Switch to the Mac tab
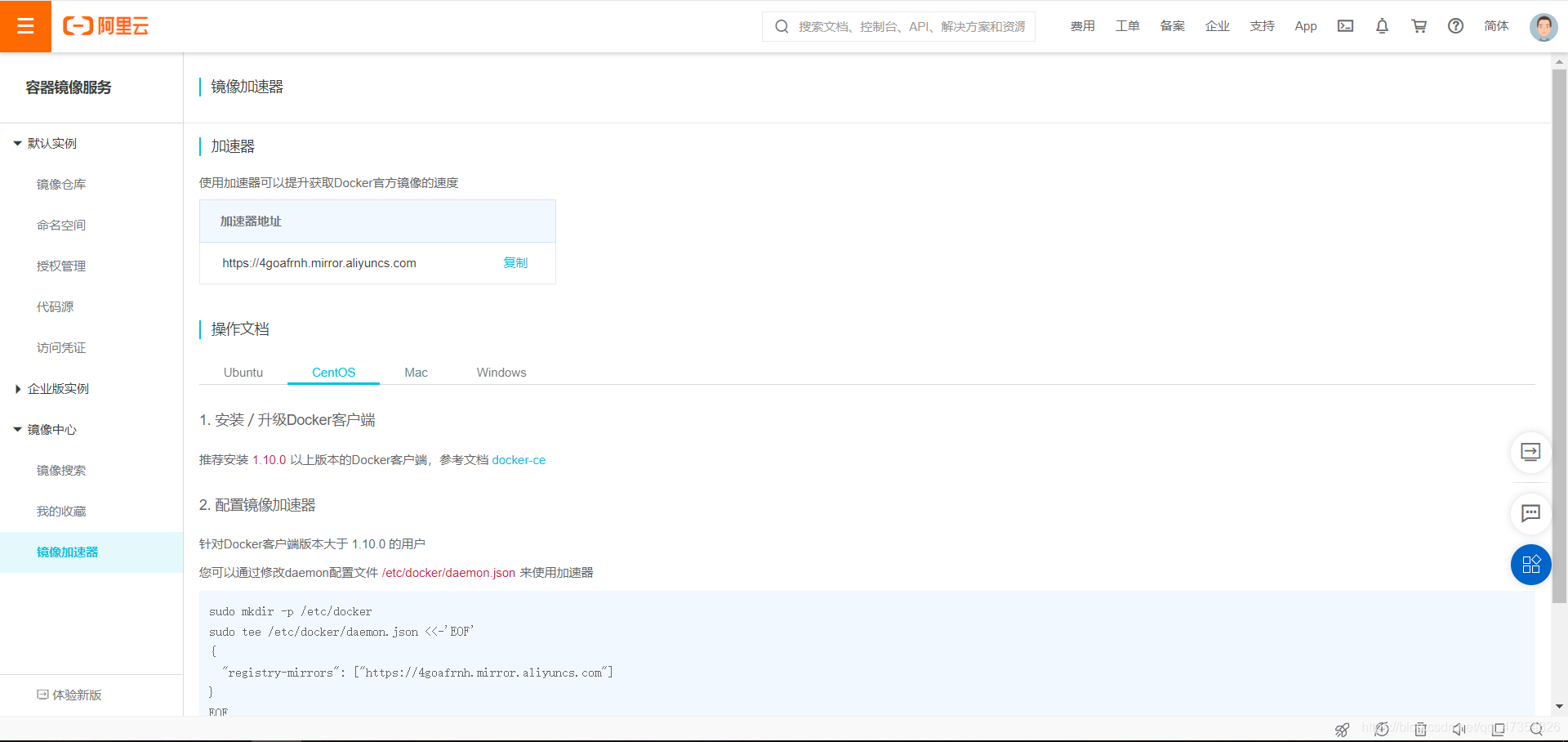 (416, 372)
